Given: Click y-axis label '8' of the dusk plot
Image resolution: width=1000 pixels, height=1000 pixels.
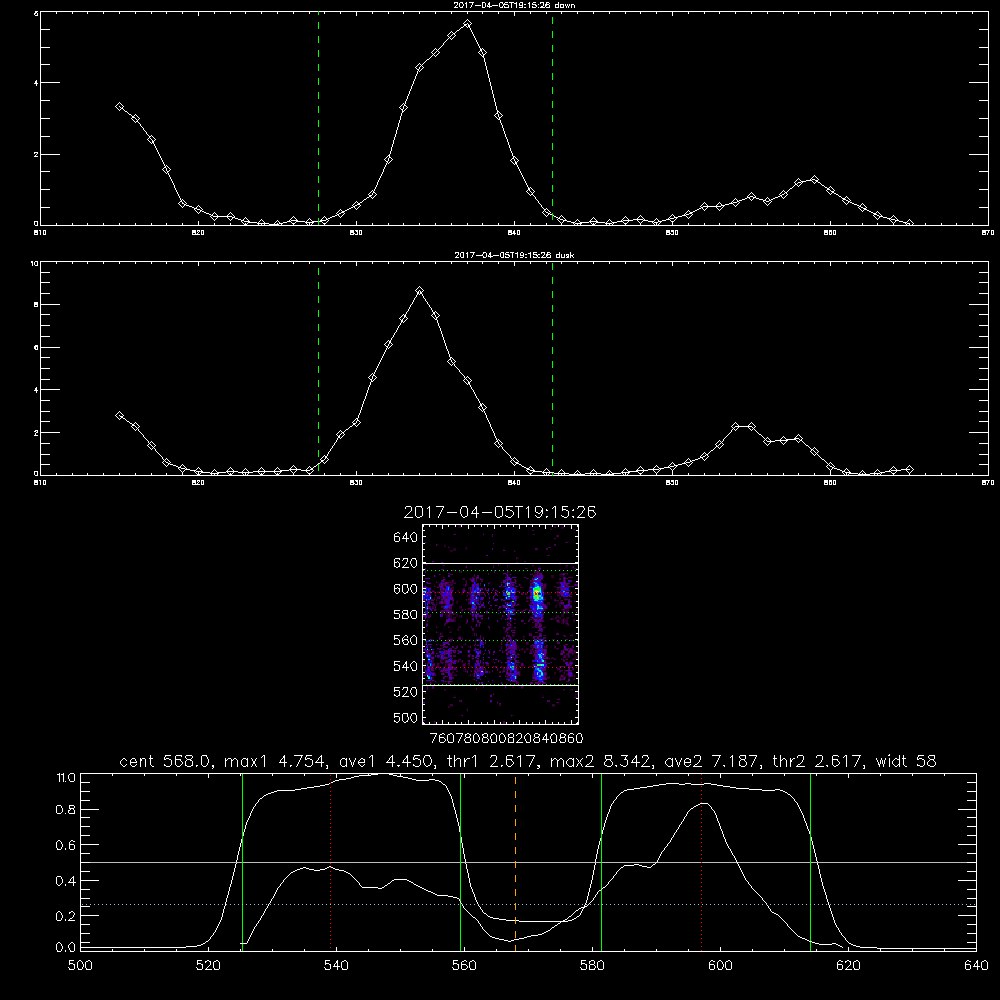Looking at the screenshot, I should tap(36, 305).
